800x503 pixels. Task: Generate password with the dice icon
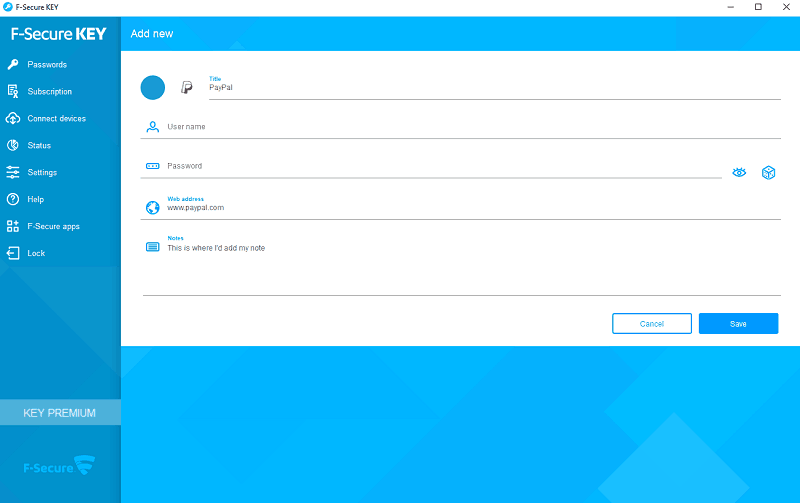coord(768,172)
